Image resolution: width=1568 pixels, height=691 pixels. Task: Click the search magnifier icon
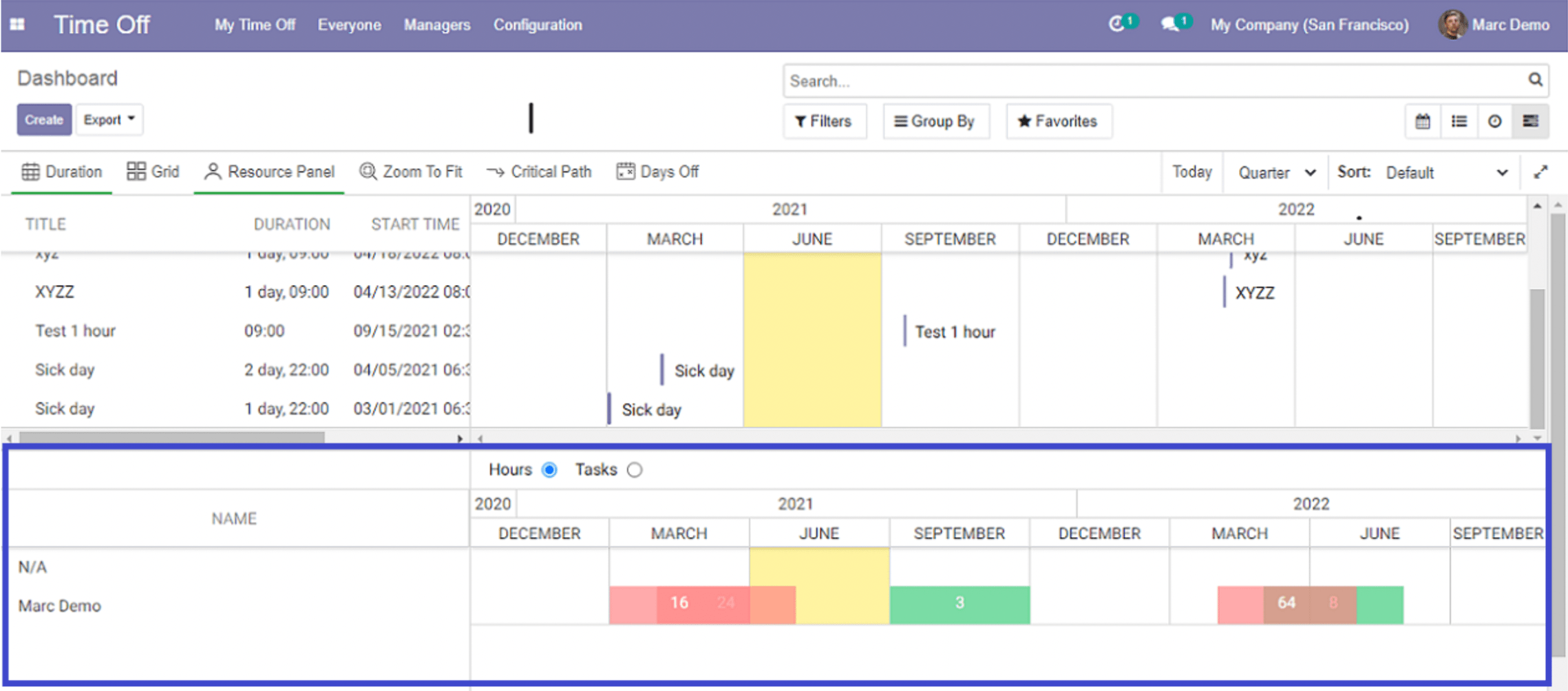(x=1535, y=81)
